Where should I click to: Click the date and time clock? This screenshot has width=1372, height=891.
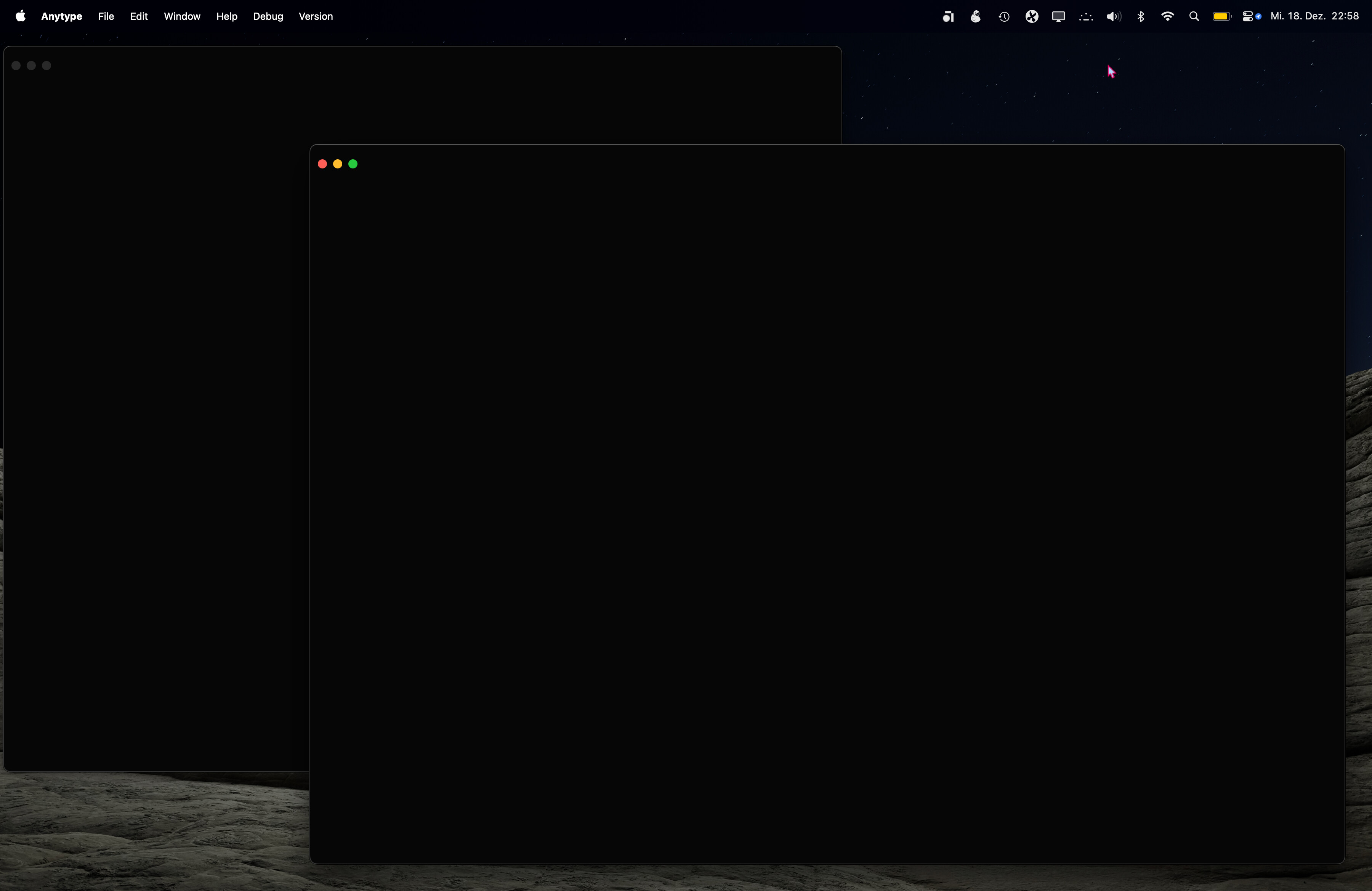pos(1315,16)
